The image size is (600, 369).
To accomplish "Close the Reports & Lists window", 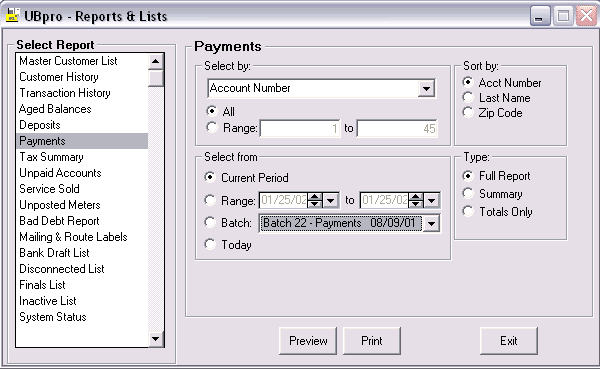I will click(x=586, y=16).
